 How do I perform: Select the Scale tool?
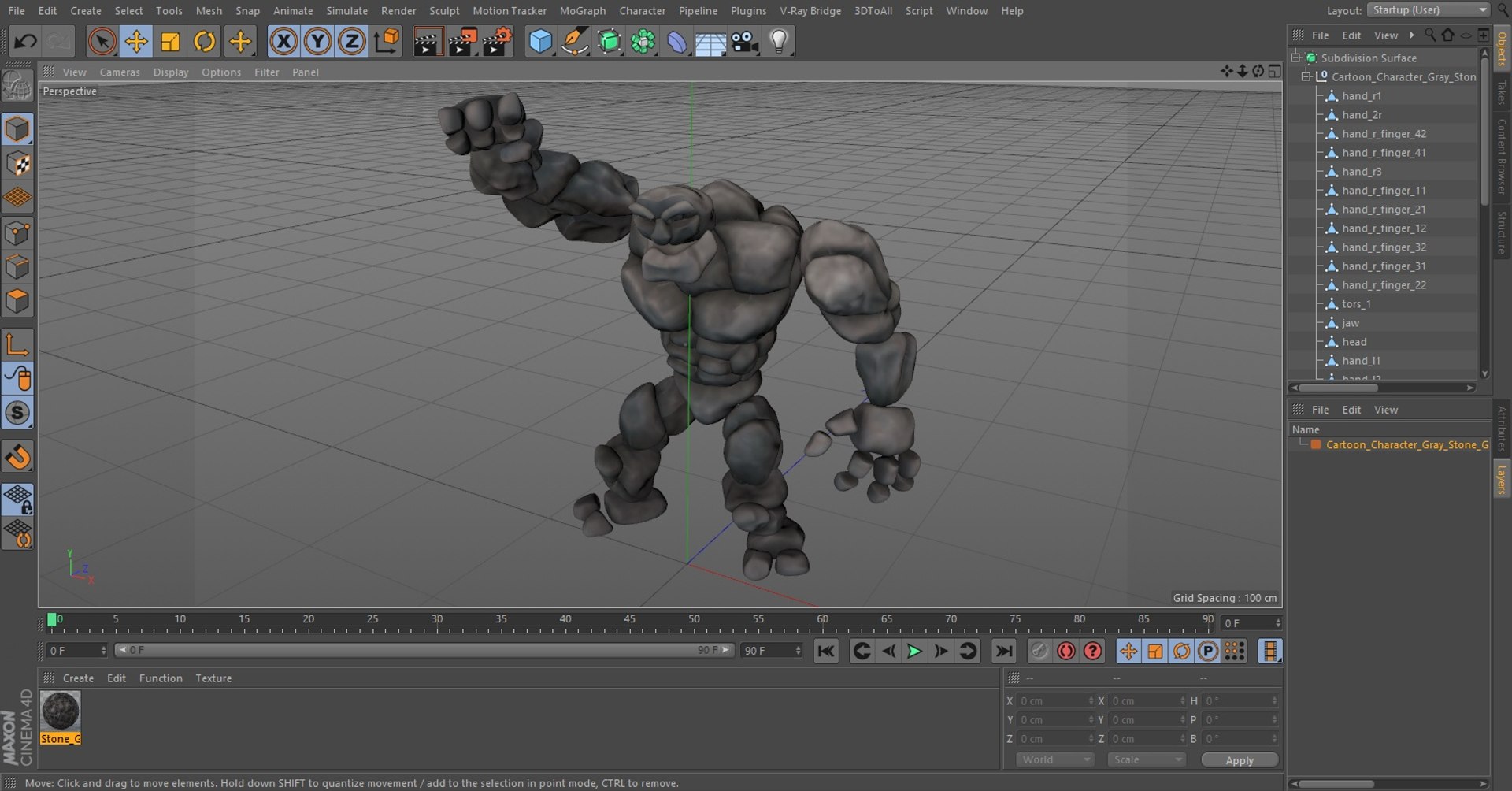coord(170,41)
